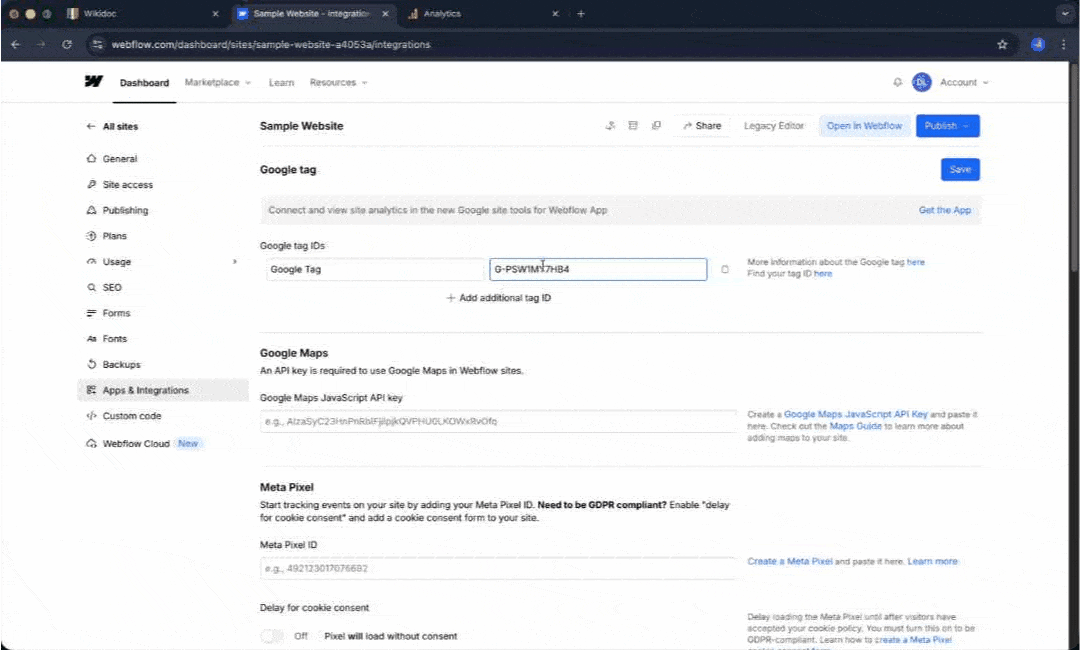Viewport: 1080px width, 650px height.
Task: Open Publishing settings in sidebar
Action: coord(125,210)
